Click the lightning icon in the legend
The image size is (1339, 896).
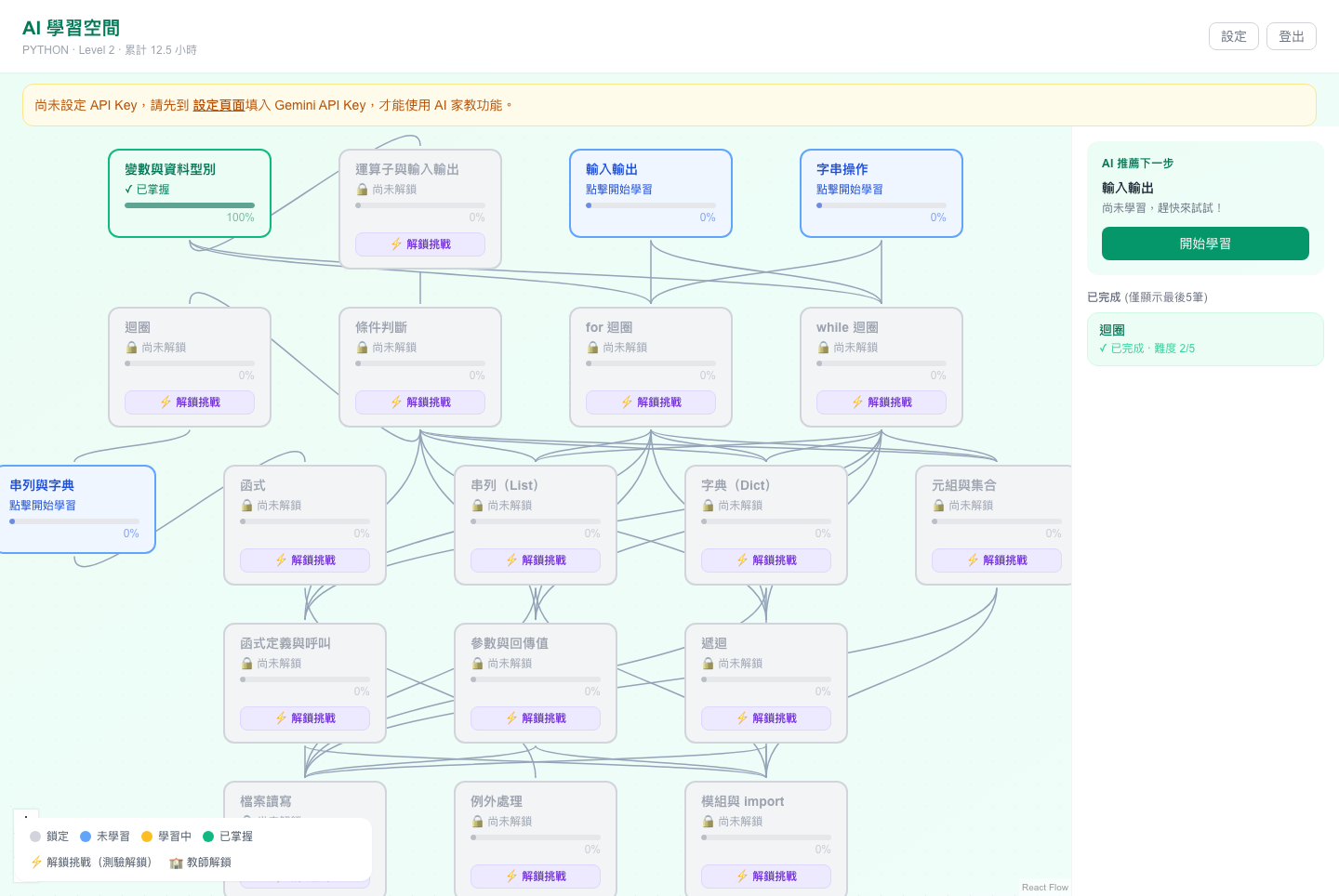[x=36, y=863]
